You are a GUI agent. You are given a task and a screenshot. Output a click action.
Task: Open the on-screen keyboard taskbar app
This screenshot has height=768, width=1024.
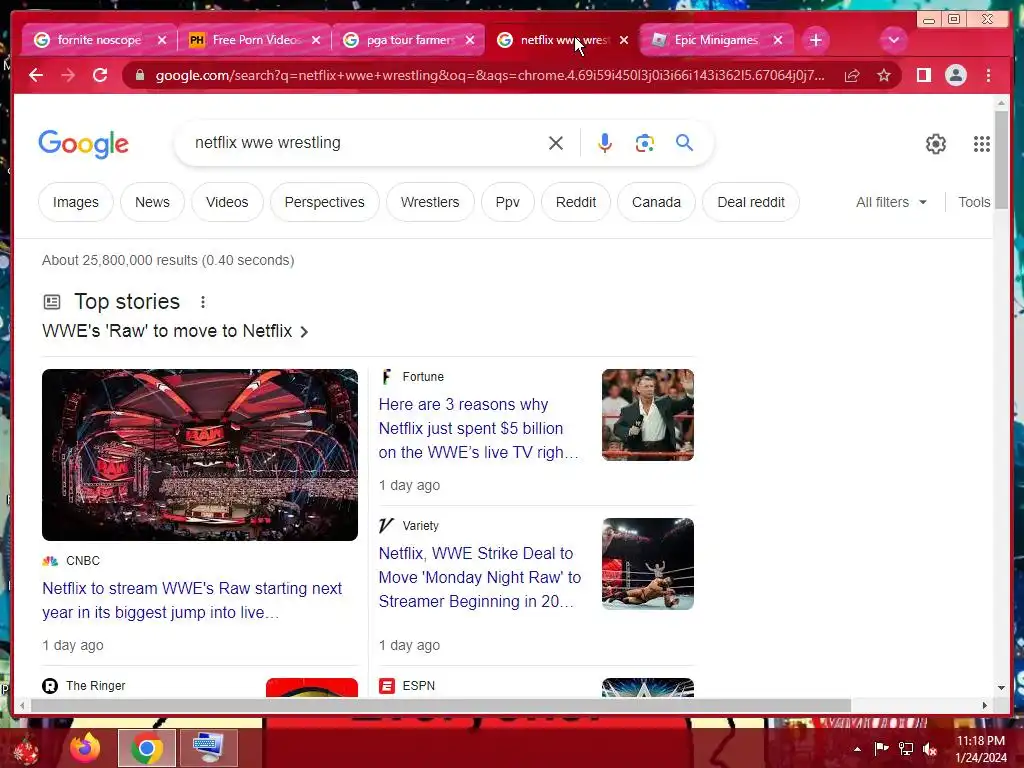tap(208, 748)
